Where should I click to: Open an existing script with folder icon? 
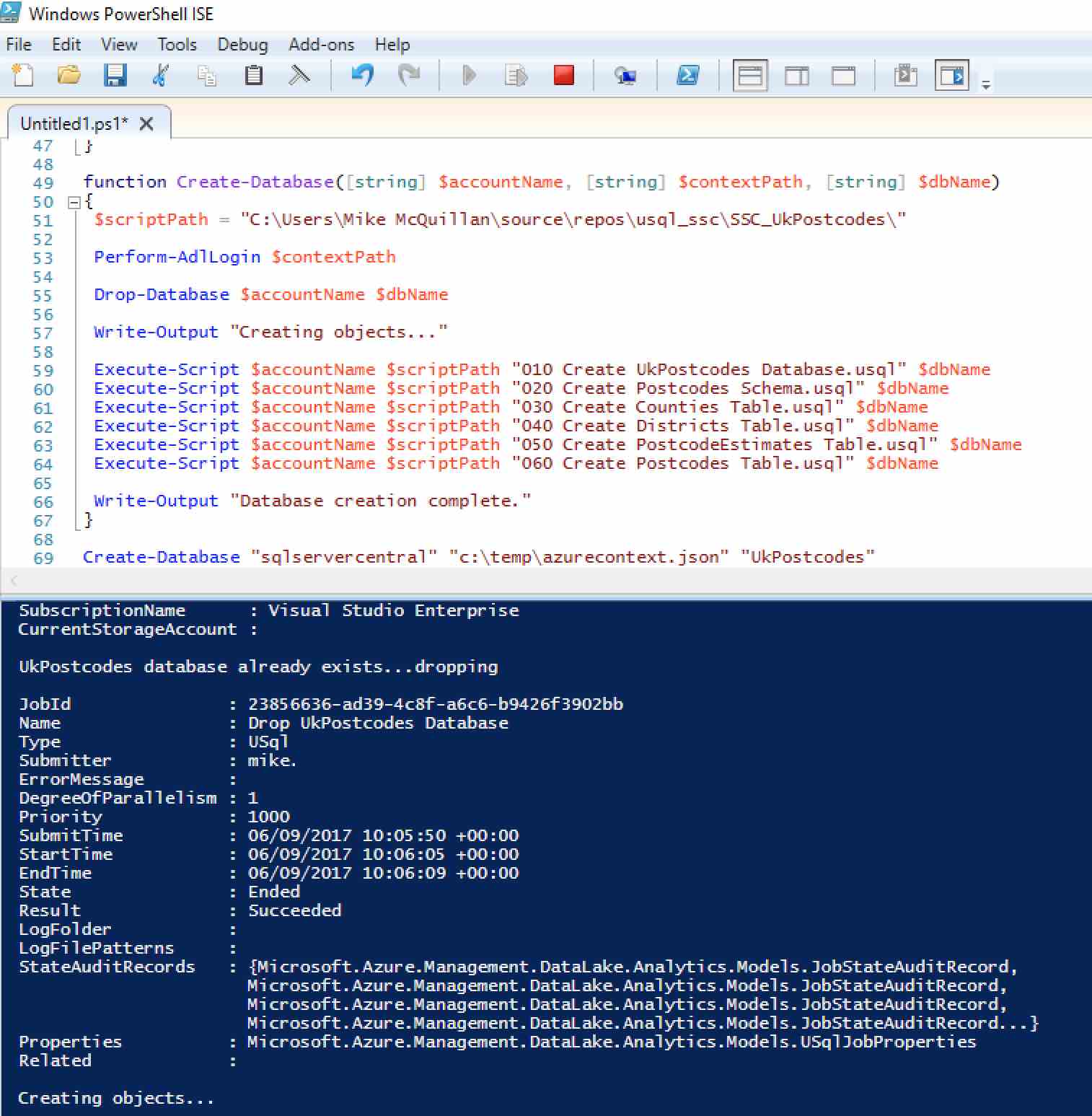(69, 75)
